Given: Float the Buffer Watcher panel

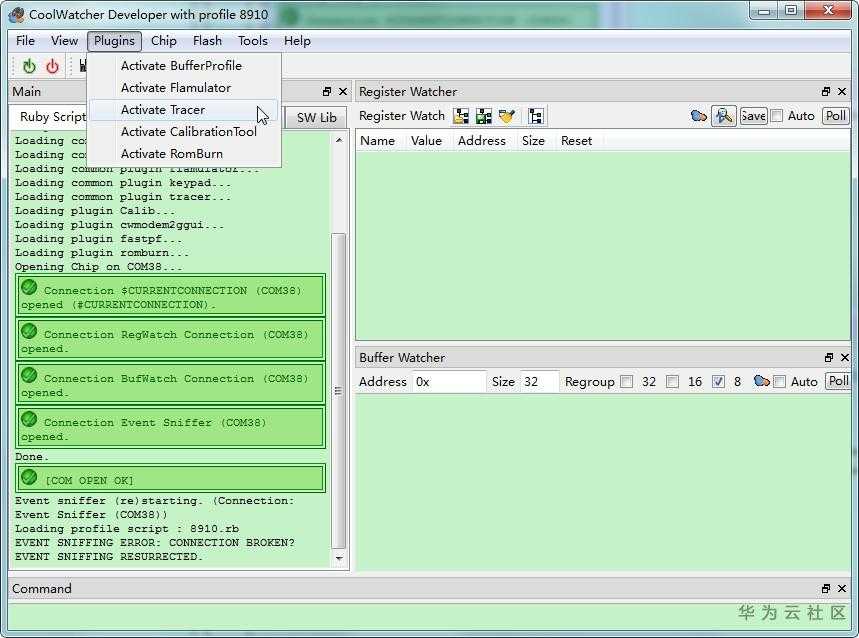Looking at the screenshot, I should [x=829, y=358].
